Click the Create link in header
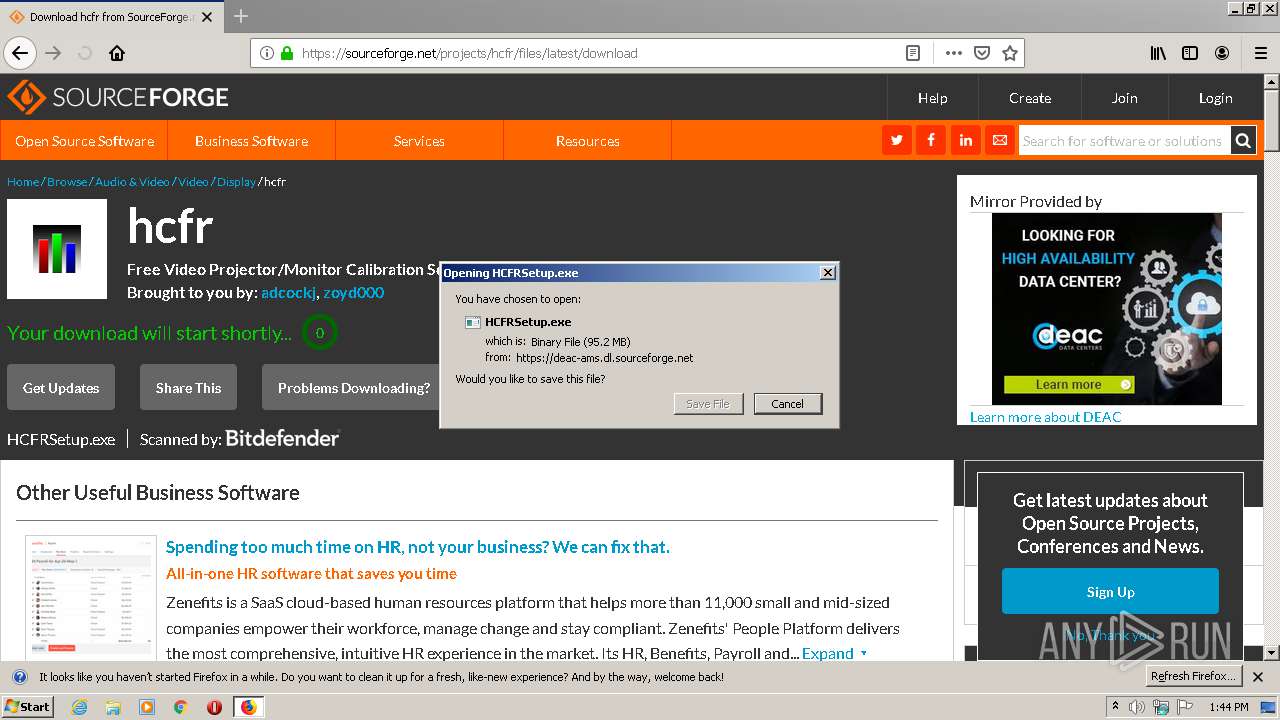The image size is (1280, 720). 1030,98
